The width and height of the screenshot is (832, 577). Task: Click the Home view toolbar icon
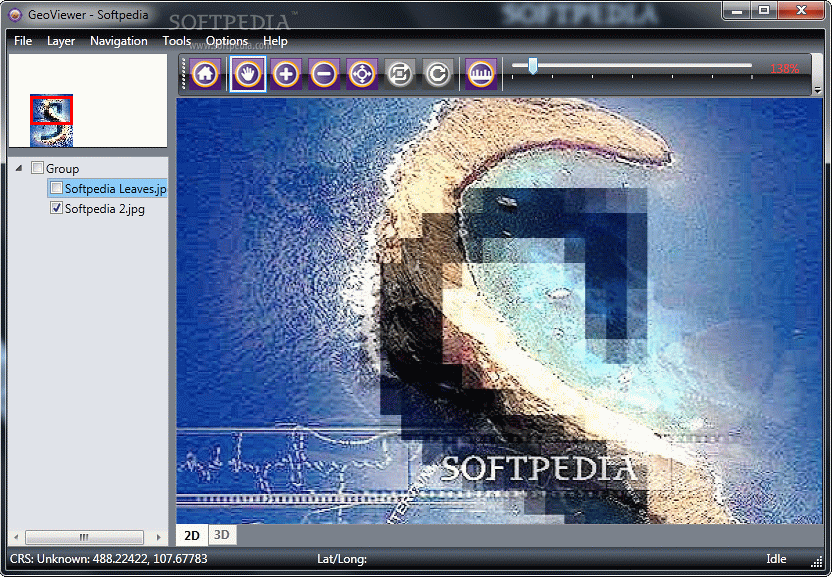click(x=205, y=74)
